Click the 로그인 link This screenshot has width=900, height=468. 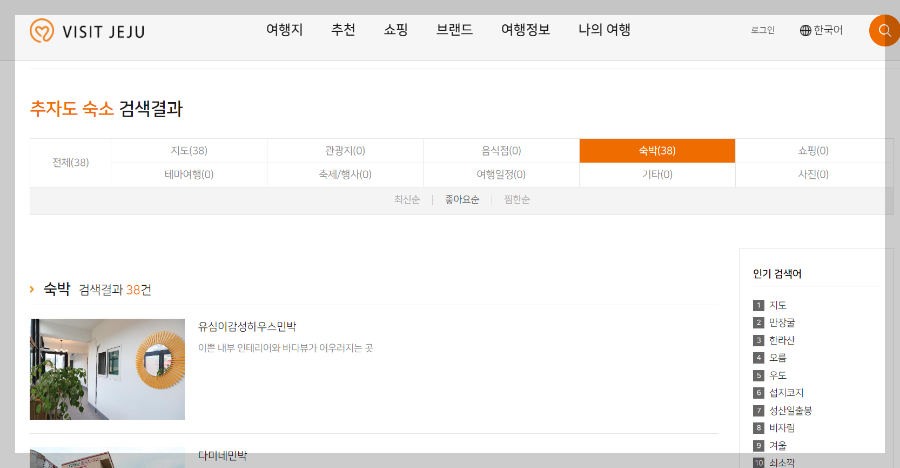762,30
